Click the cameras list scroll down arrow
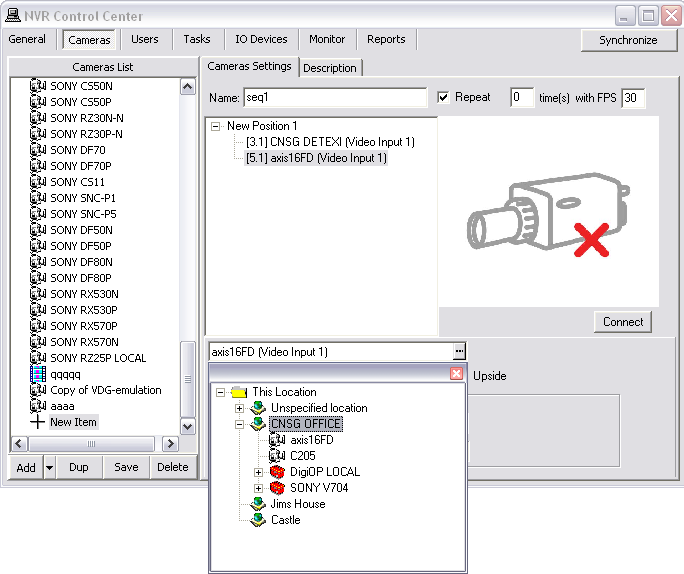 tap(188, 426)
